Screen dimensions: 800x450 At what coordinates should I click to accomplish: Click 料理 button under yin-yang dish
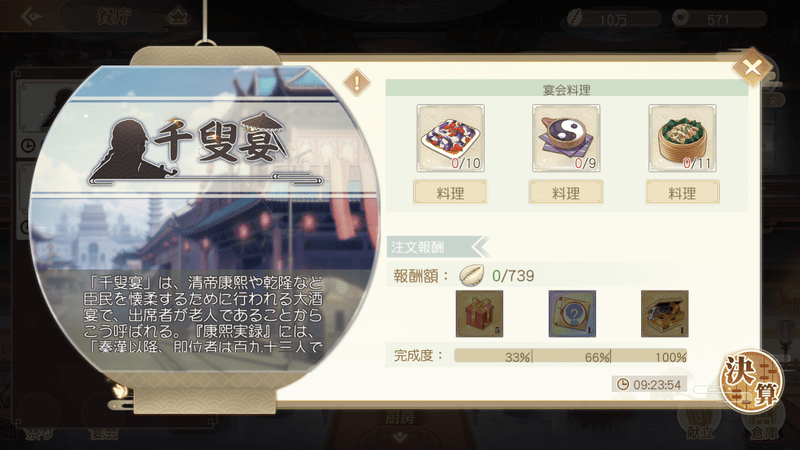(566, 193)
